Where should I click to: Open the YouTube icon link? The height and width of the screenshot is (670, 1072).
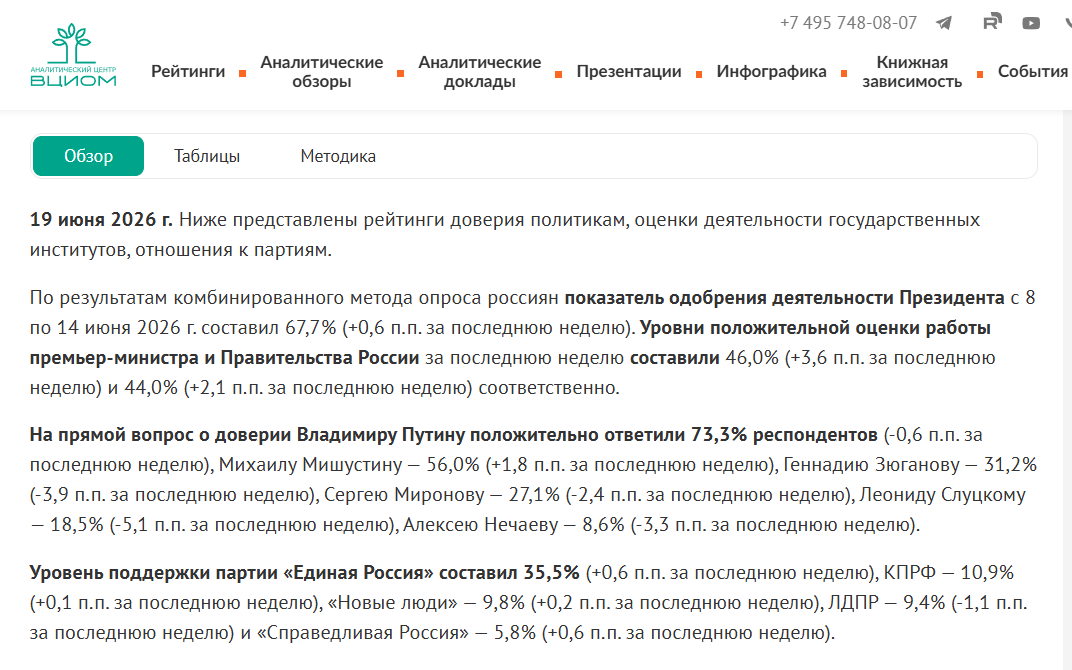point(1031,23)
